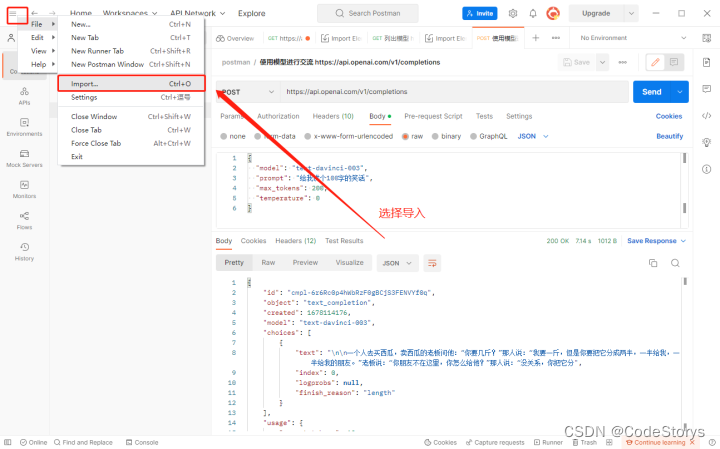Open APIs in the sidebar

(24, 96)
